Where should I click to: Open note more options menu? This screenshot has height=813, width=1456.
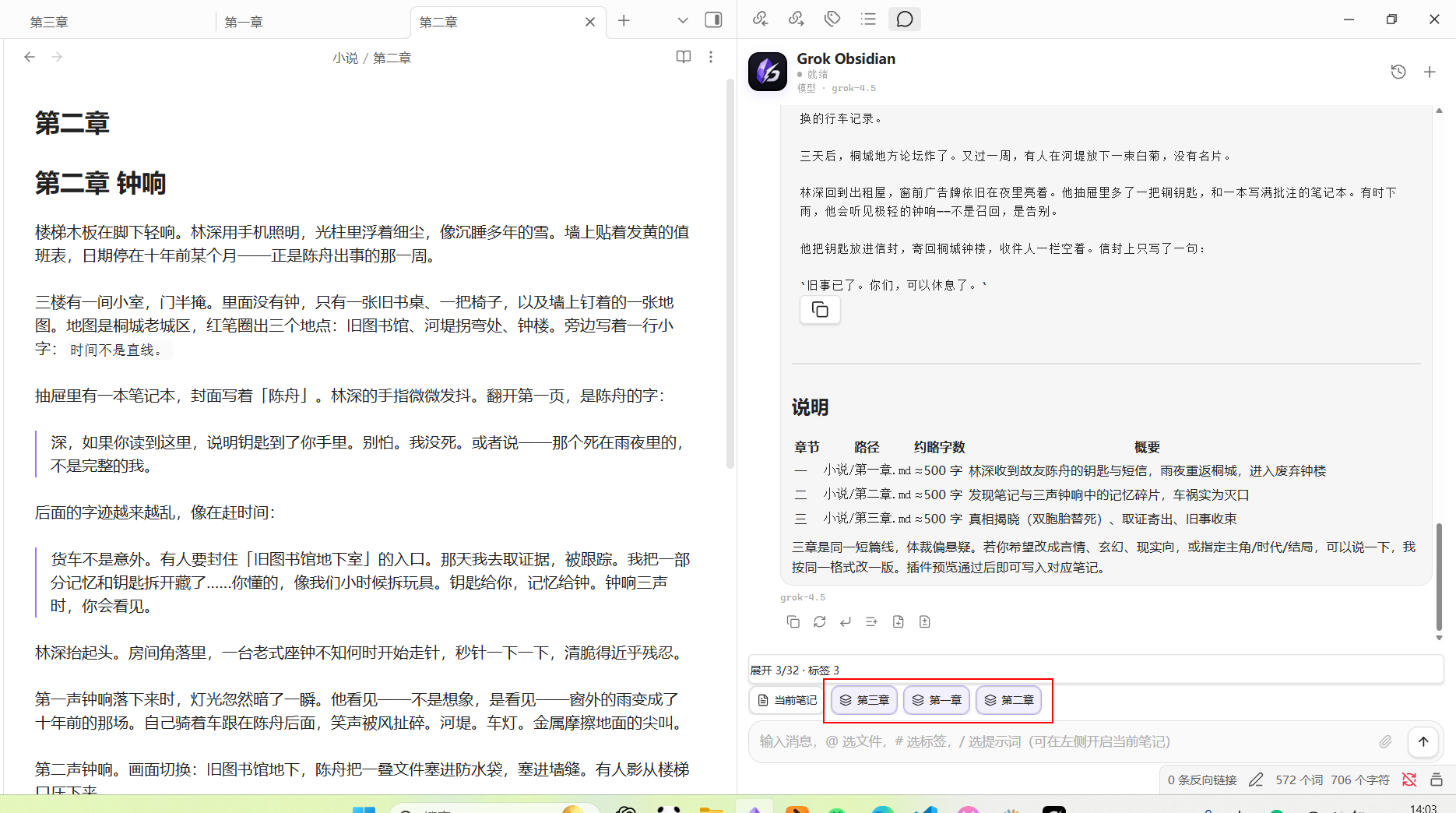click(710, 57)
